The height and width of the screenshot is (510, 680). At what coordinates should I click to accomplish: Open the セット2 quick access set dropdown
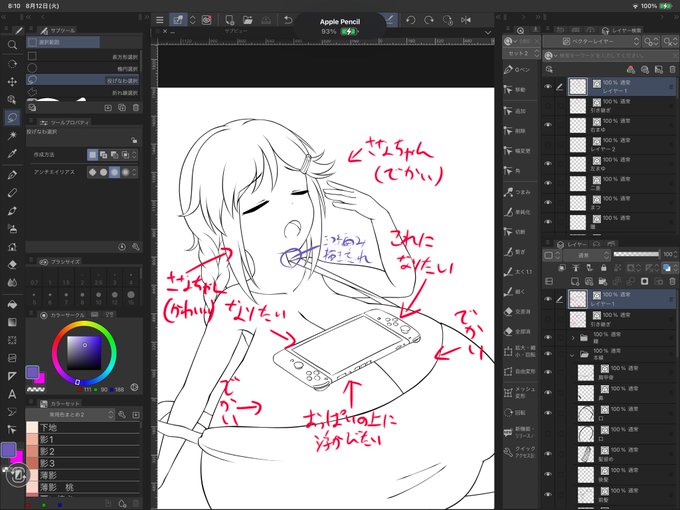coord(522,53)
